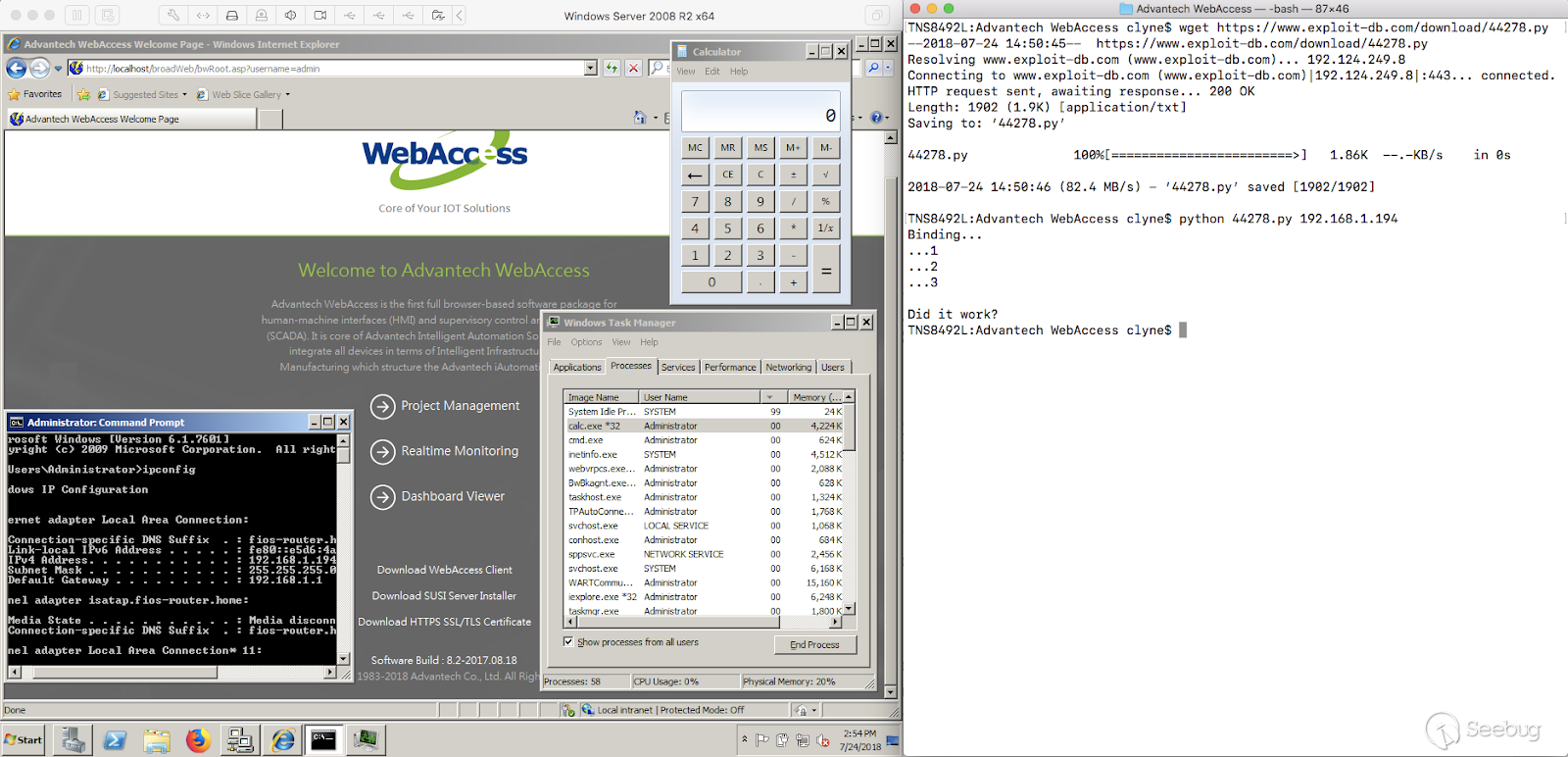This screenshot has height=757, width=1568.
Task: Launch Firefox from the taskbar
Action: click(198, 740)
